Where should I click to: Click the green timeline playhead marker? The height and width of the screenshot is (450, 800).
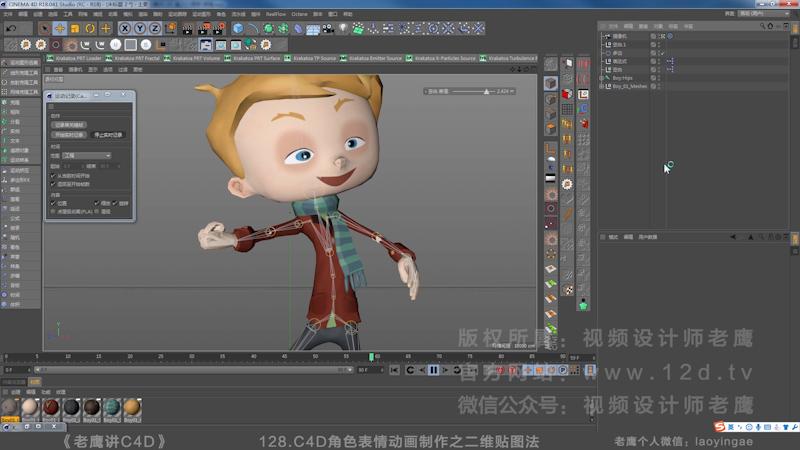tap(371, 357)
